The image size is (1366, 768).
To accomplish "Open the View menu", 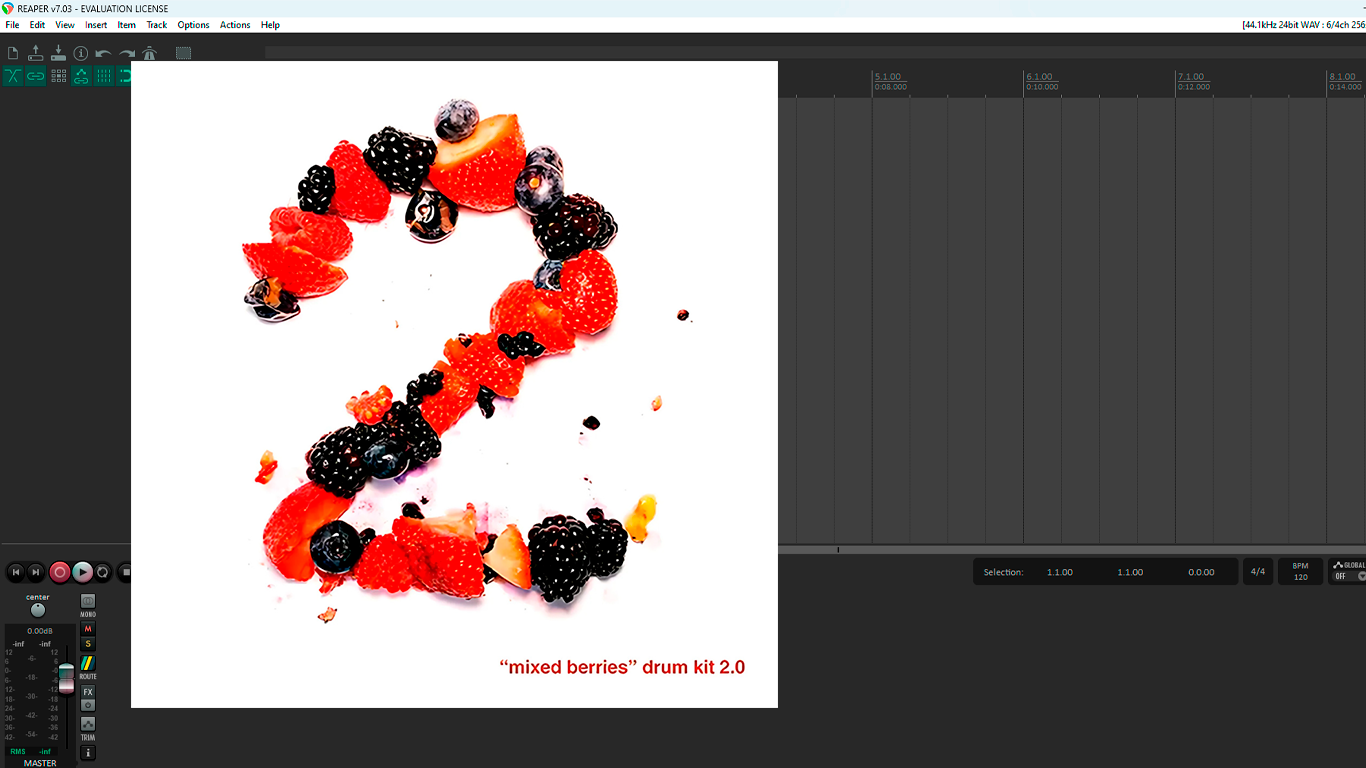I will click(x=65, y=25).
